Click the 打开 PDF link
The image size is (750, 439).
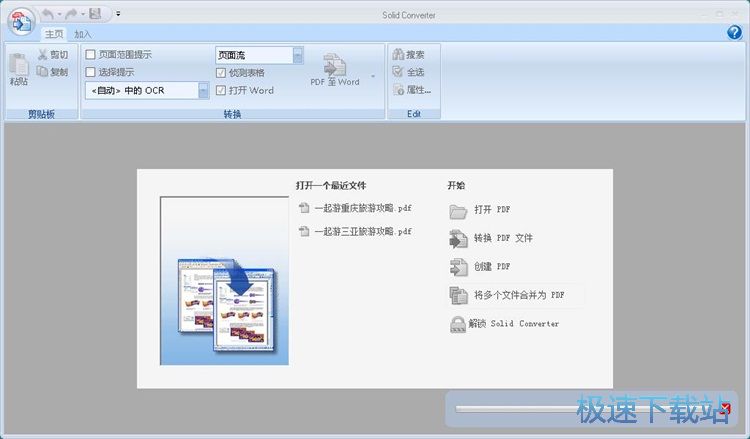click(x=492, y=209)
